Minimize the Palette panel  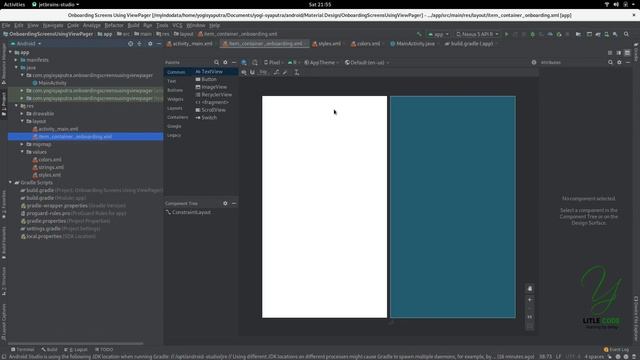coord(234,62)
